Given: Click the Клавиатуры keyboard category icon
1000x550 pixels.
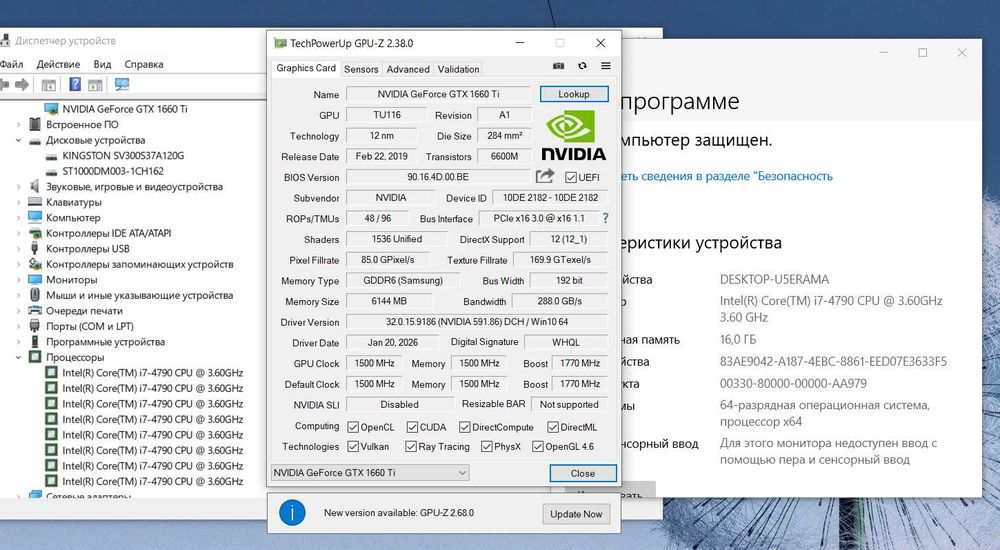Looking at the screenshot, I should [35, 202].
